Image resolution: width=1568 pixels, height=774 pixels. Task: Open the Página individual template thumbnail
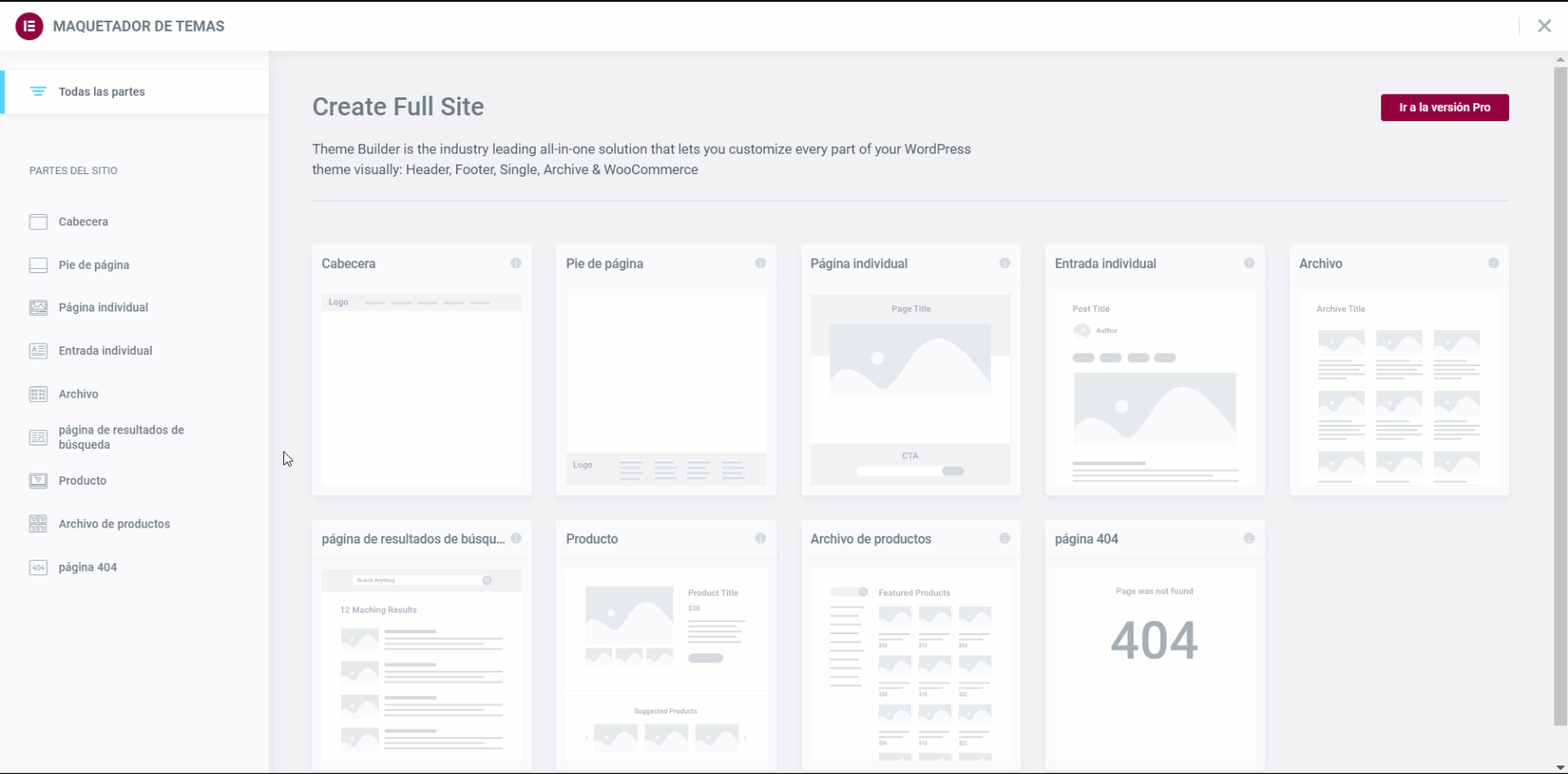point(910,389)
